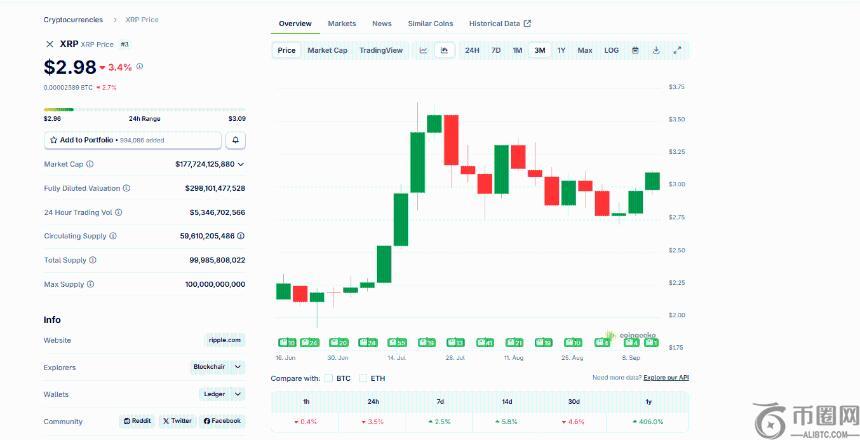This screenshot has height=440, width=860.
Task: Enable the ETH compare checkbox
Action: click(363, 378)
